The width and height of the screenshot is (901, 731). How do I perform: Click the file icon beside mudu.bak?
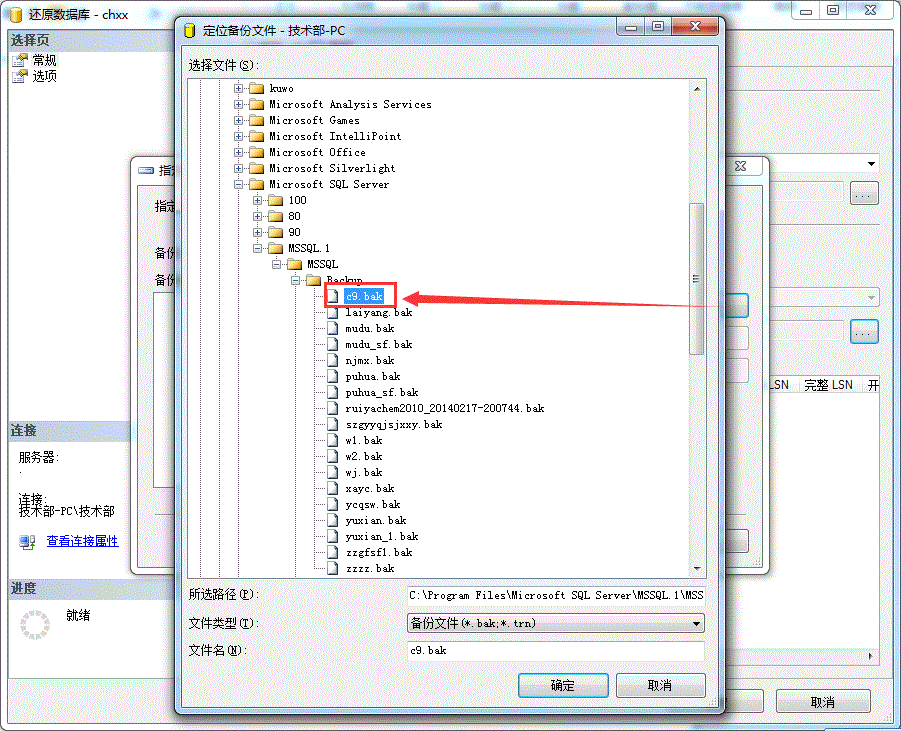[x=334, y=328]
